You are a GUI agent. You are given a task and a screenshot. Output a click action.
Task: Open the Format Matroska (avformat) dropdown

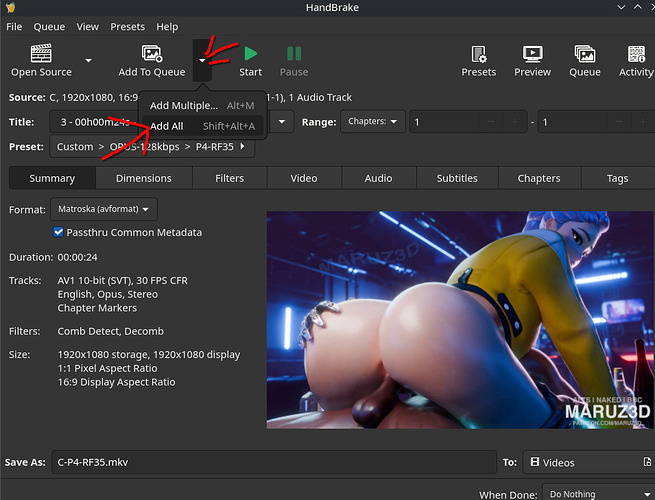tap(104, 209)
